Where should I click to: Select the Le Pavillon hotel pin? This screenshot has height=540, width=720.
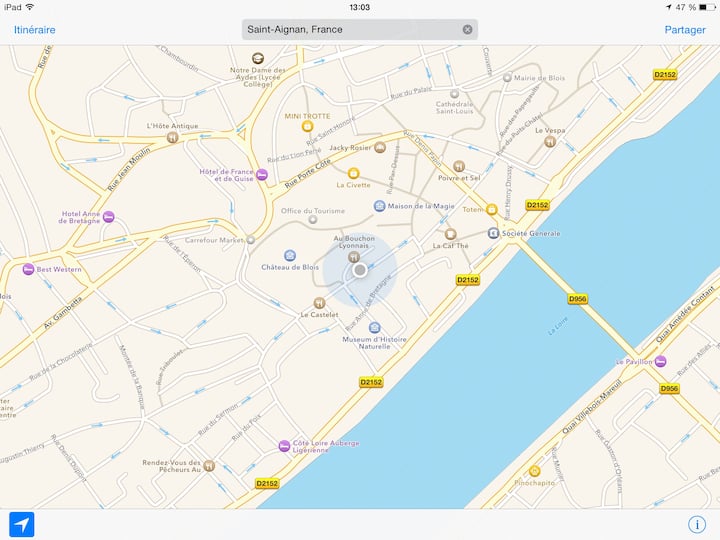(x=660, y=361)
